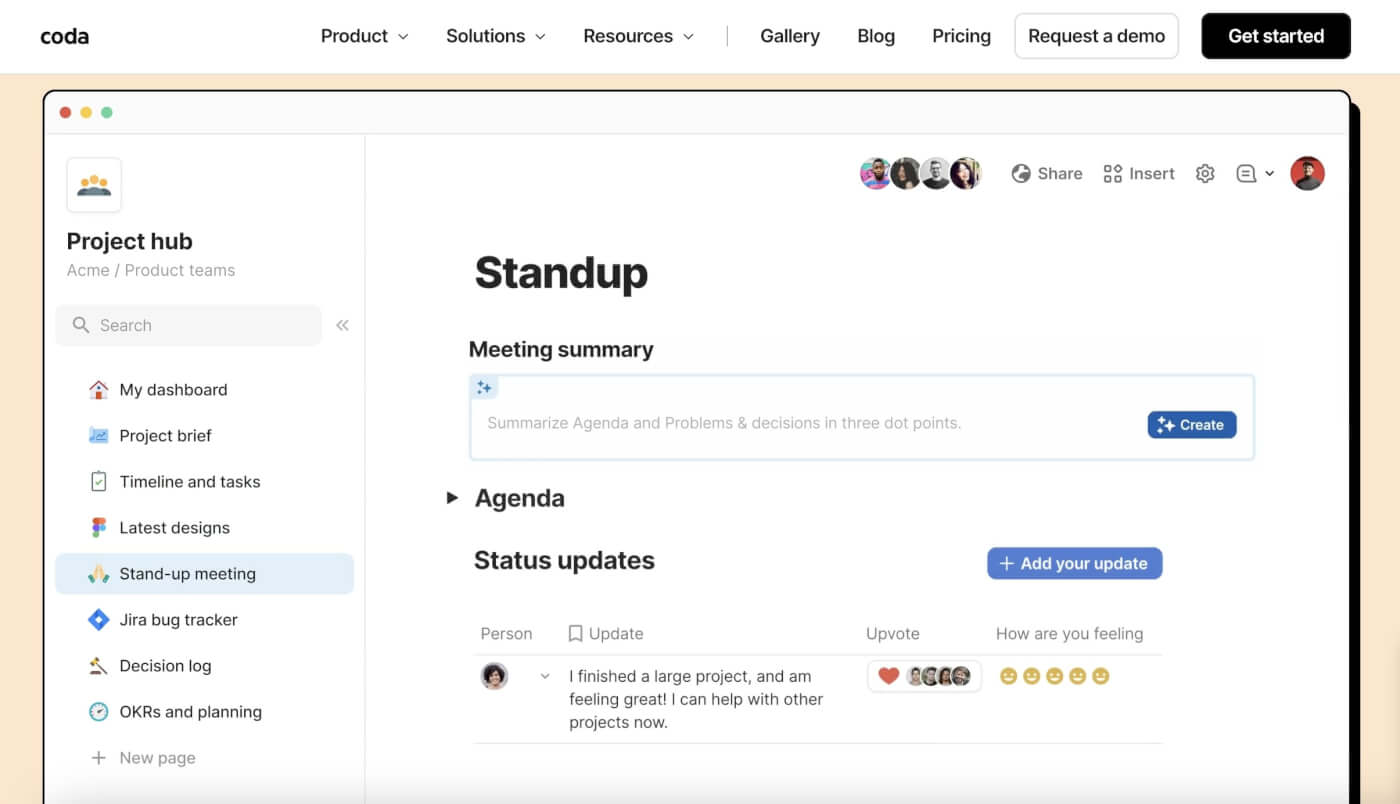The height and width of the screenshot is (804, 1400).
Task: Open the doc settings gear
Action: 1205,173
